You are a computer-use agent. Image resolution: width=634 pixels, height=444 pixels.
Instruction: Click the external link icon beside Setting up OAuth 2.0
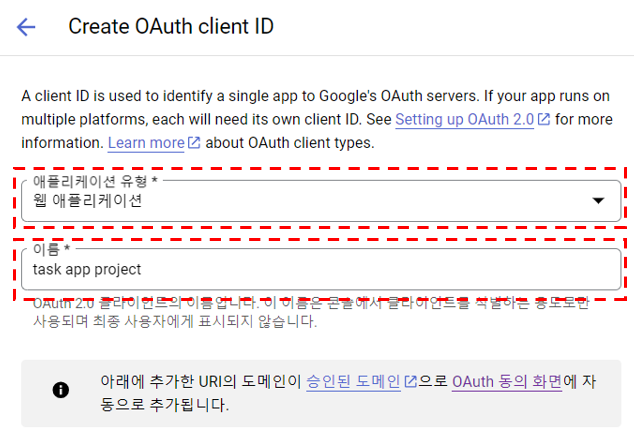coord(543,119)
